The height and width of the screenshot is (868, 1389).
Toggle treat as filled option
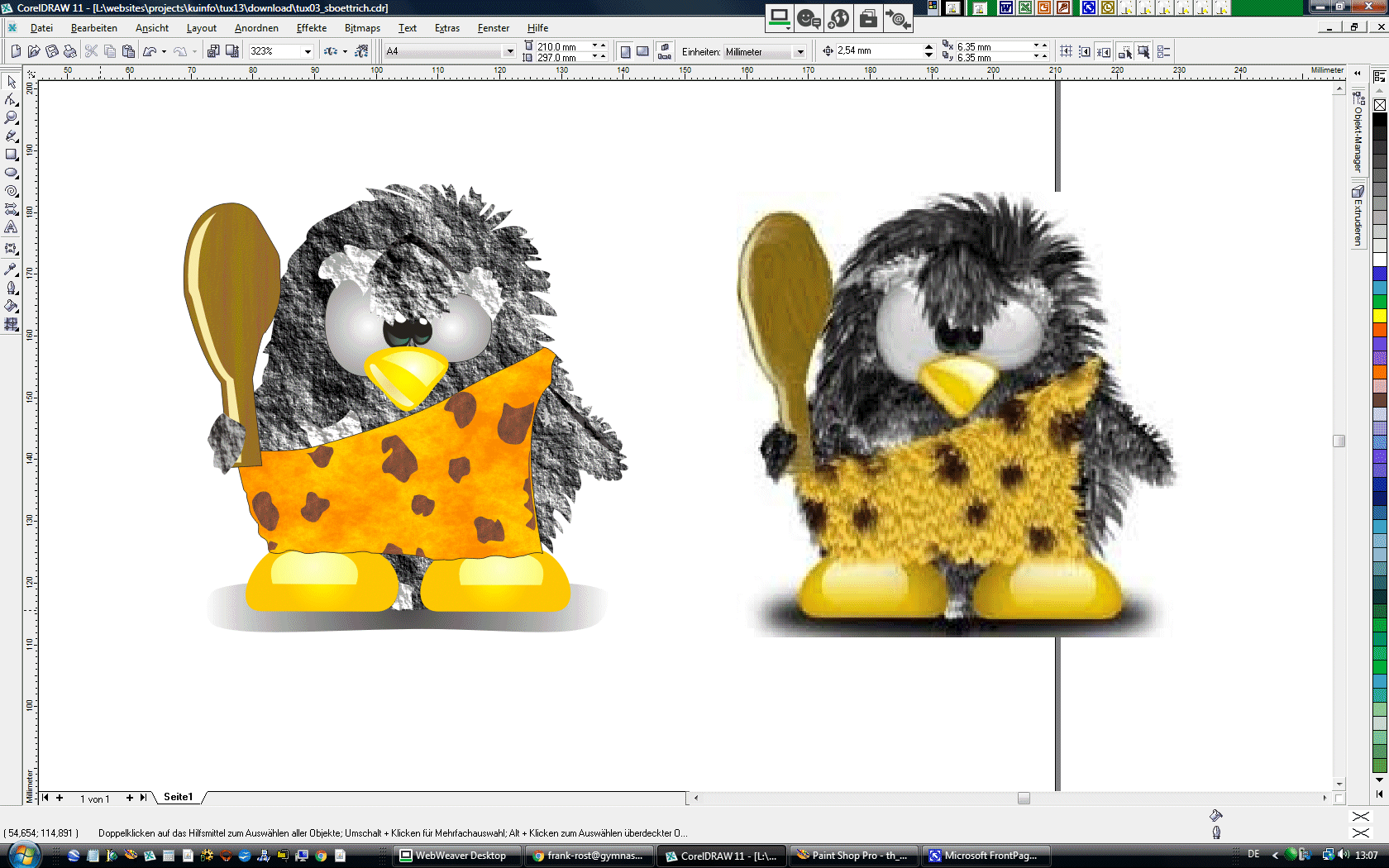pyautogui.click(x=1143, y=51)
